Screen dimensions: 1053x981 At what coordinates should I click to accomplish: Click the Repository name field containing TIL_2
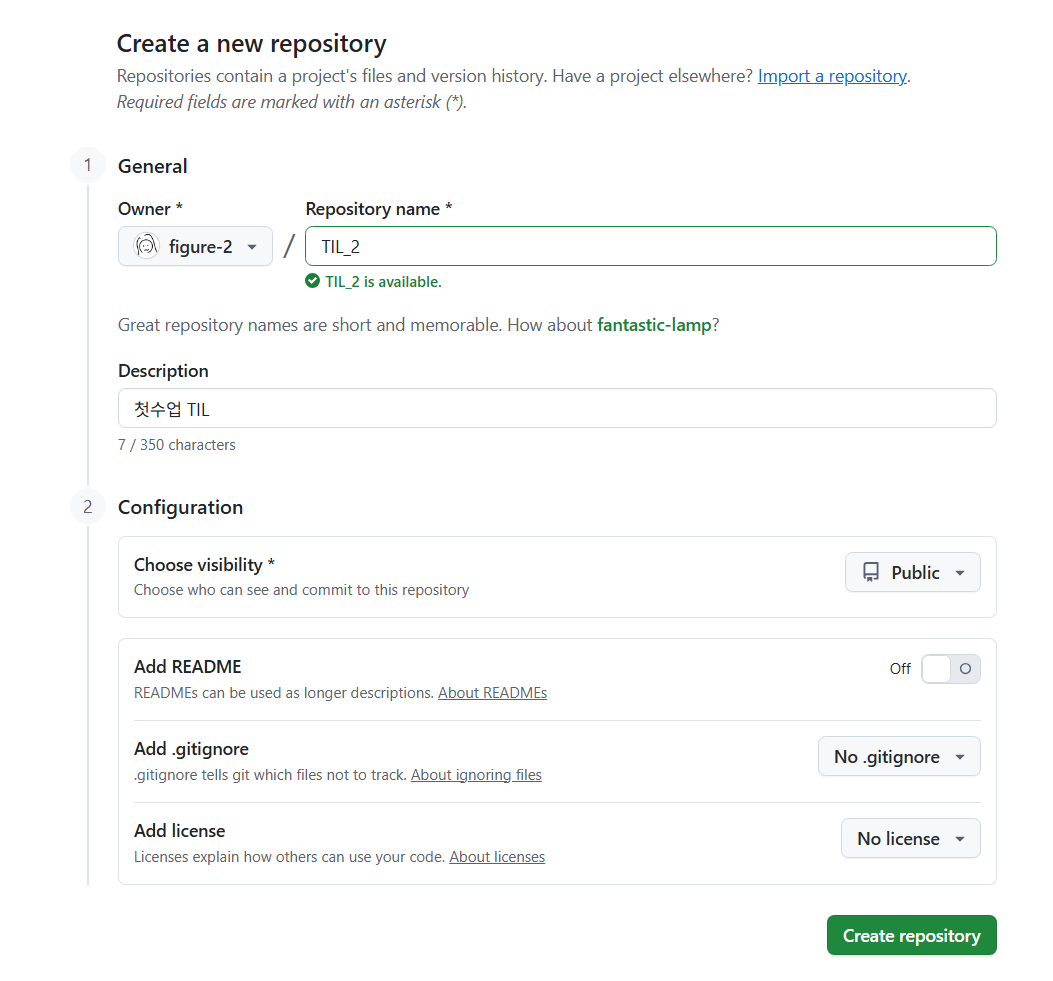tap(650, 246)
